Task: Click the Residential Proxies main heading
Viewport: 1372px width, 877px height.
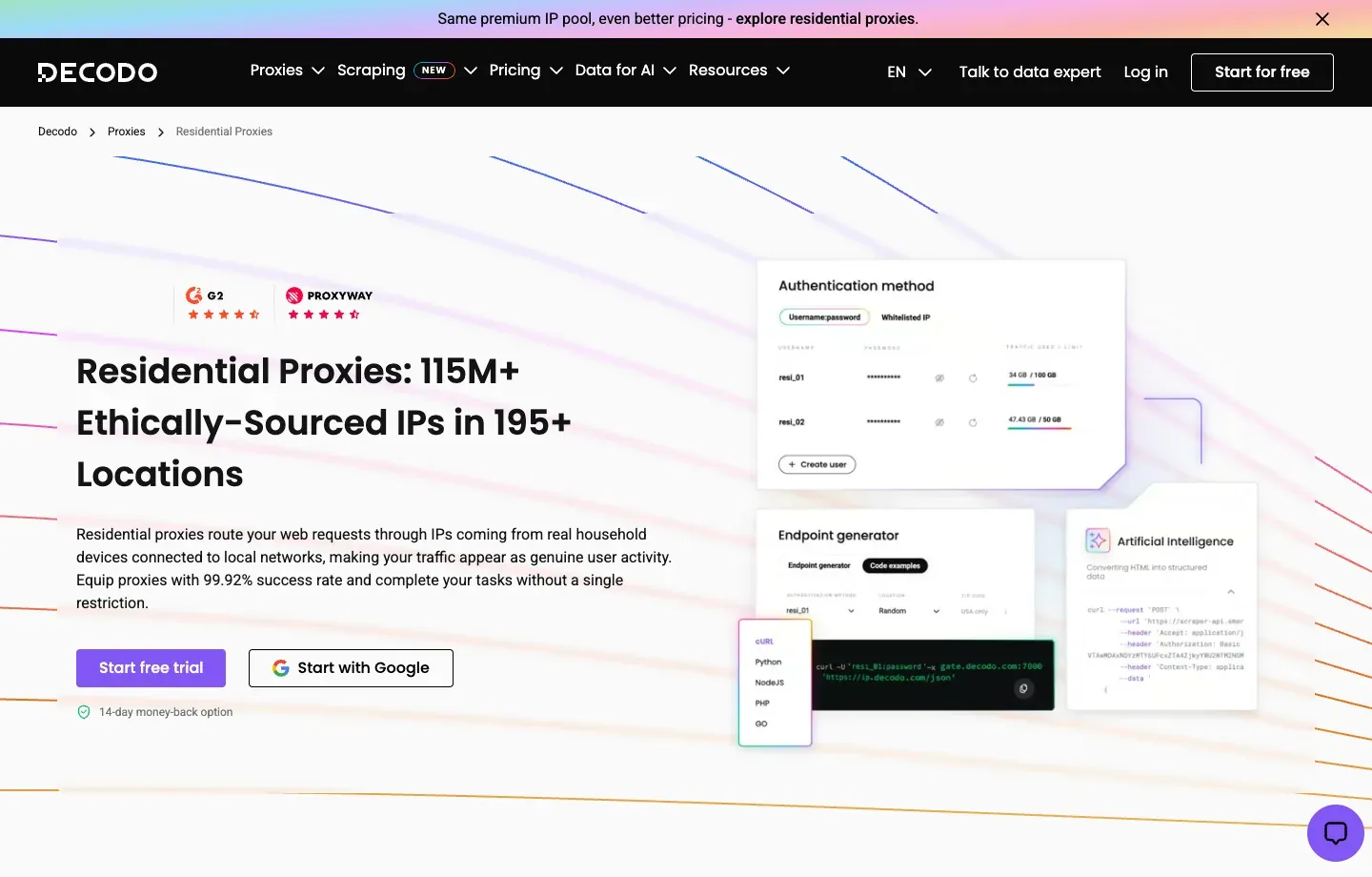Action: coord(324,422)
